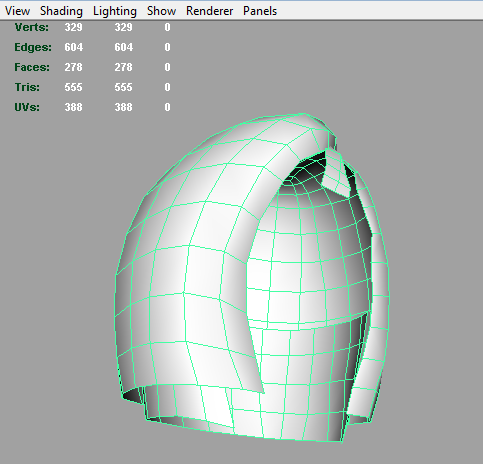This screenshot has height=464, width=483.
Task: Open the Show menu
Action: tap(161, 11)
